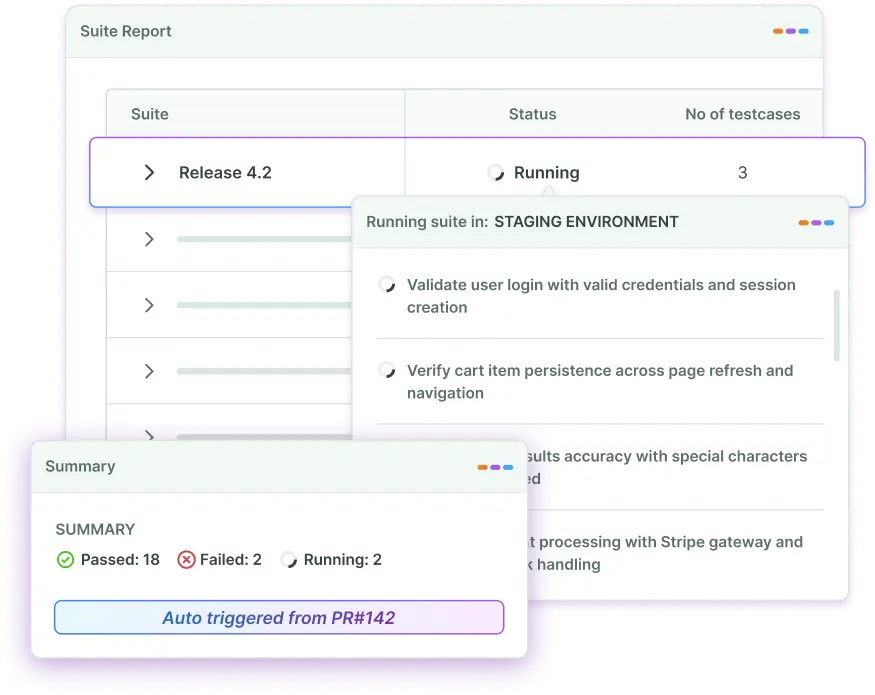Screen dimensions: 875x695
Task: Click the Status column header
Action: (x=532, y=114)
